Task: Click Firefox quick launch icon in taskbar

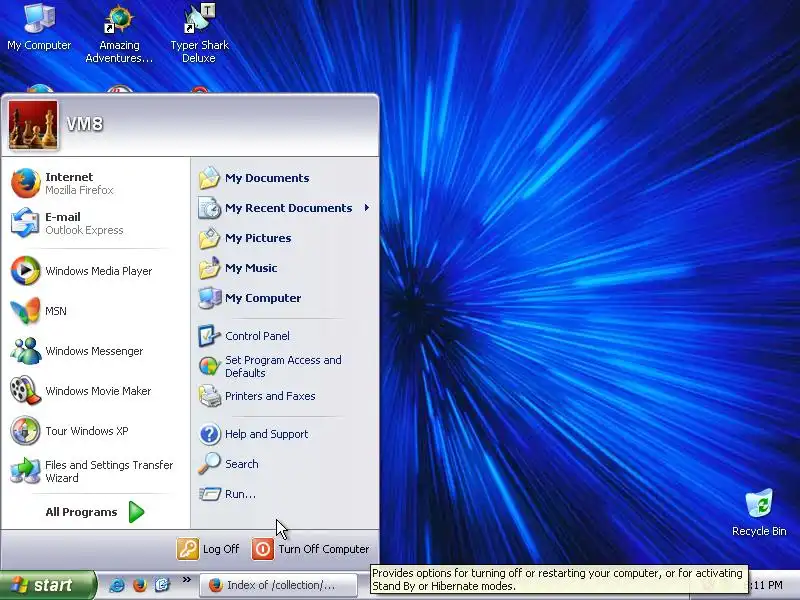Action: (x=139, y=585)
